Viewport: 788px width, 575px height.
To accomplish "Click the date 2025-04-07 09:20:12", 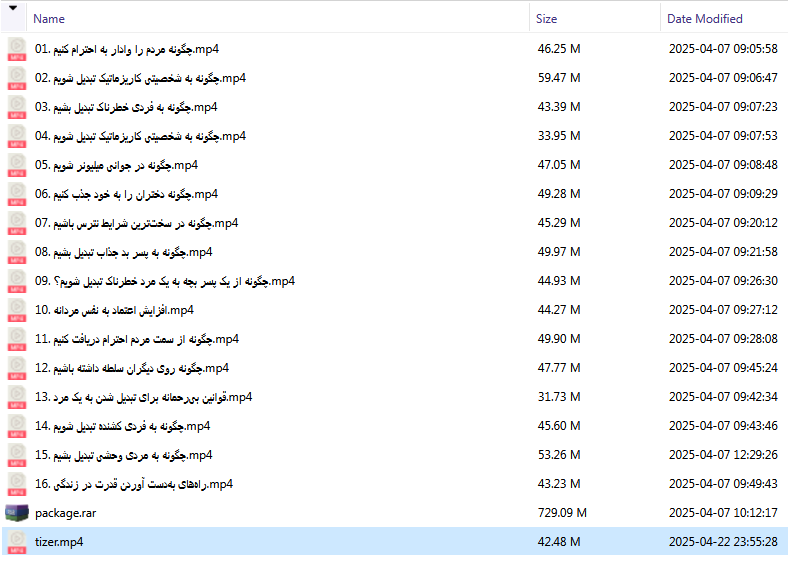I will point(723,223).
